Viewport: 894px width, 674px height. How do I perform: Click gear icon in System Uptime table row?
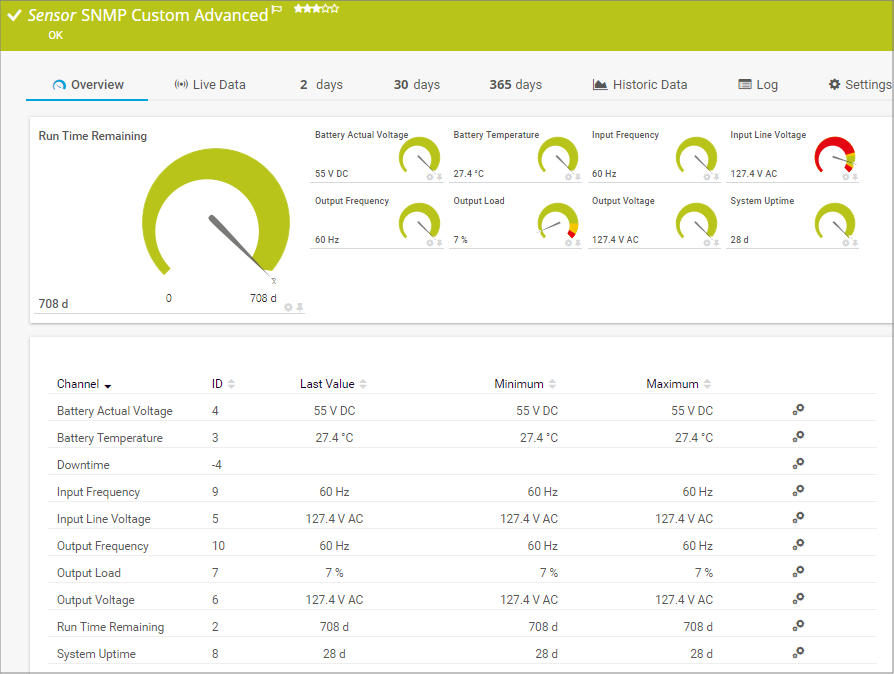coord(798,653)
